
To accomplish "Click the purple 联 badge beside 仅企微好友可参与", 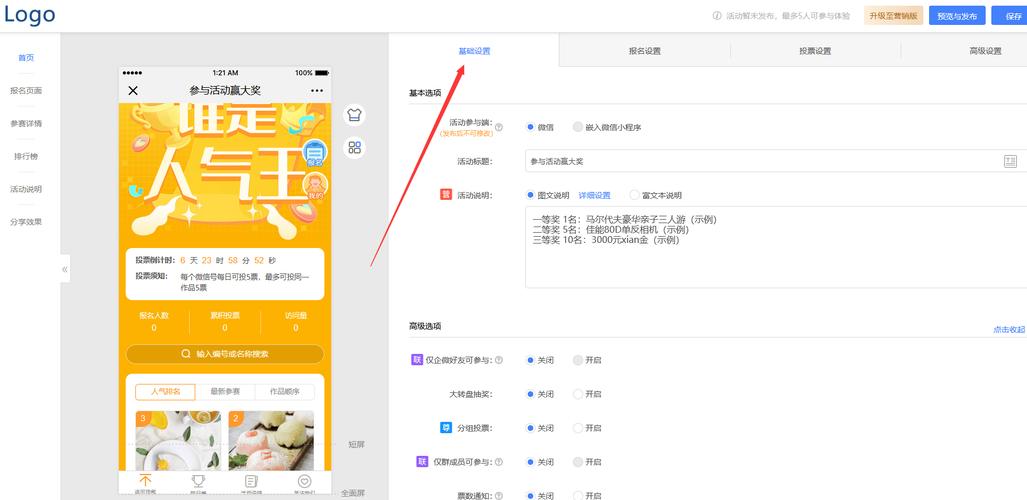I will [417, 360].
